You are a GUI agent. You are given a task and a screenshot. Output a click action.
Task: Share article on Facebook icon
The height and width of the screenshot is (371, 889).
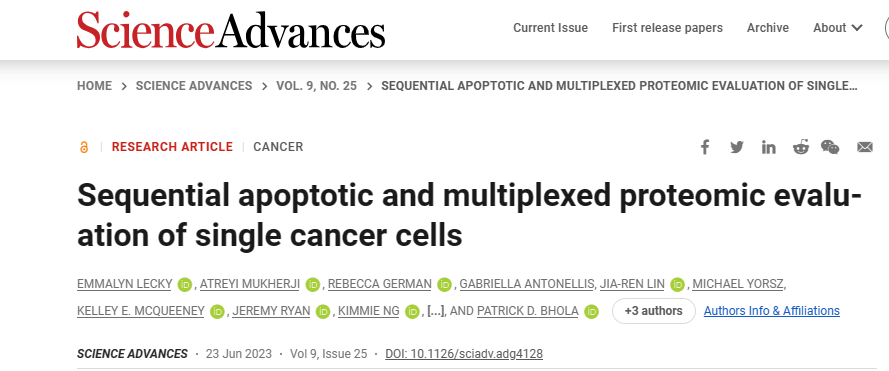[x=704, y=147]
